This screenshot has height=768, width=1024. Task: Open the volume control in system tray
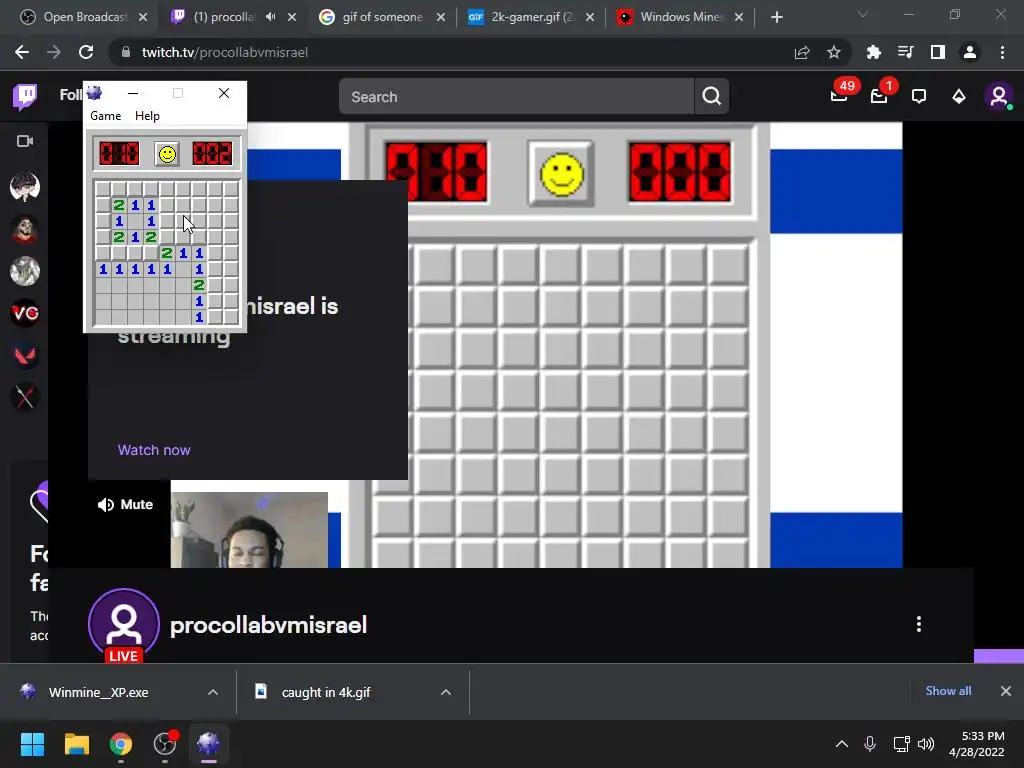coord(926,744)
